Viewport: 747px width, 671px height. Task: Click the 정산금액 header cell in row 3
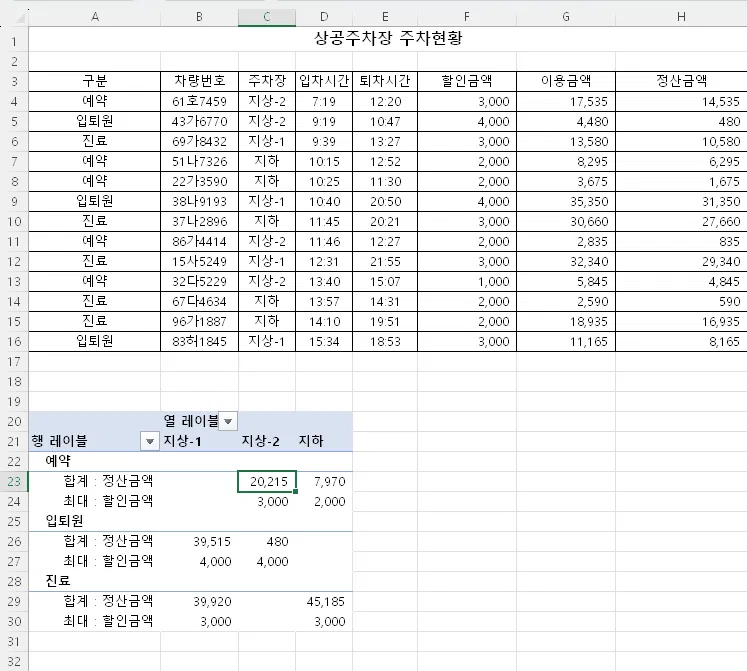click(x=681, y=81)
